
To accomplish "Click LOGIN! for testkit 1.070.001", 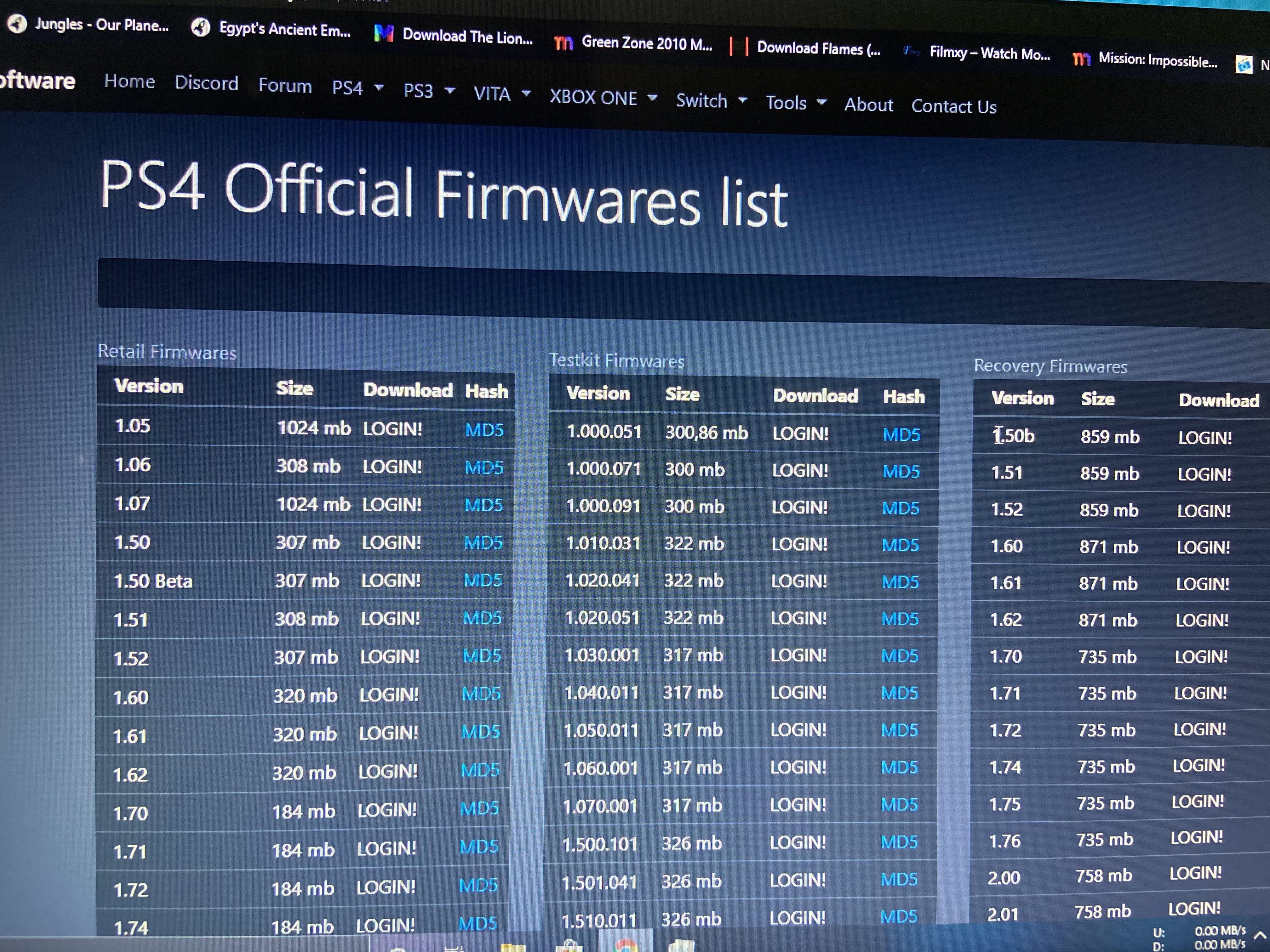I will coord(798,805).
